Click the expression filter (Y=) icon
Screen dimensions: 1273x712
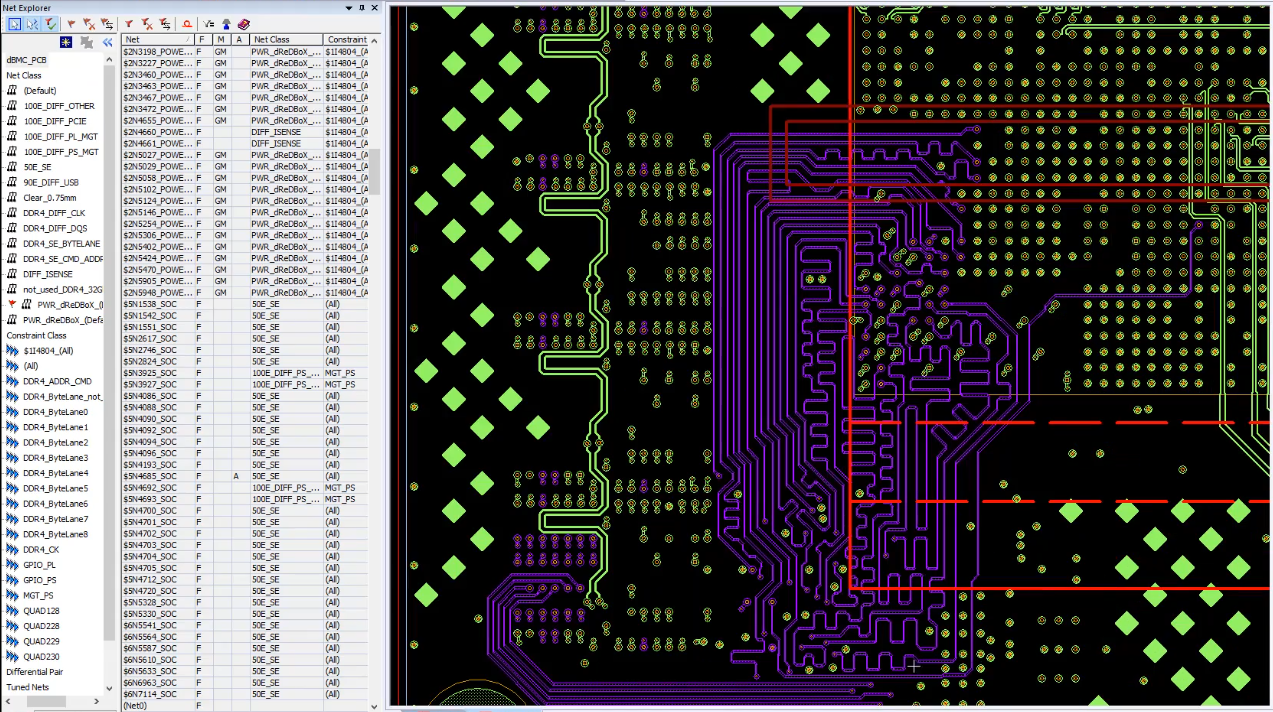point(208,24)
